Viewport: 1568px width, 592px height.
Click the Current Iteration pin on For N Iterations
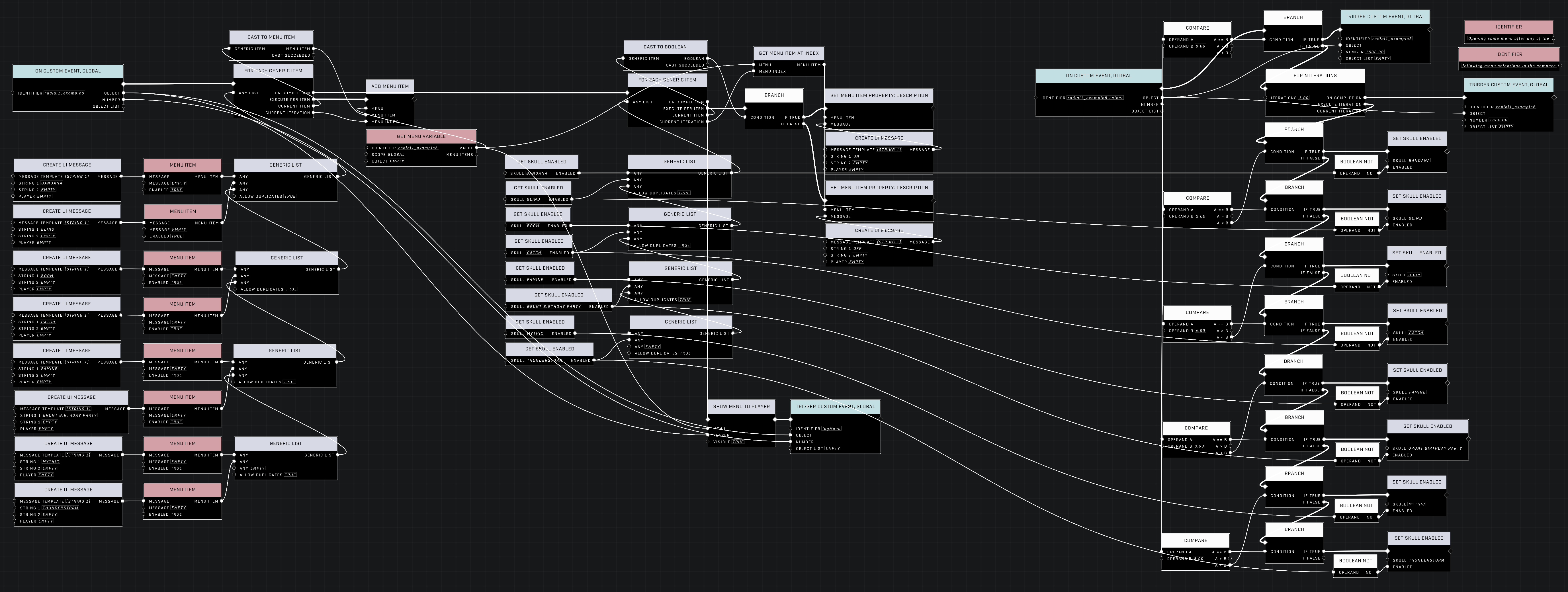pos(1365,111)
